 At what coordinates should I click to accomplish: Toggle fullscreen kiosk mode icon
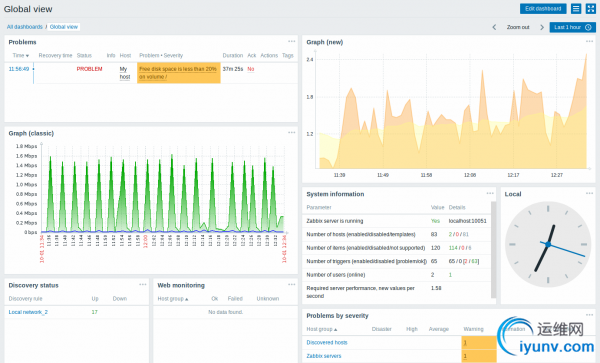click(x=590, y=8)
